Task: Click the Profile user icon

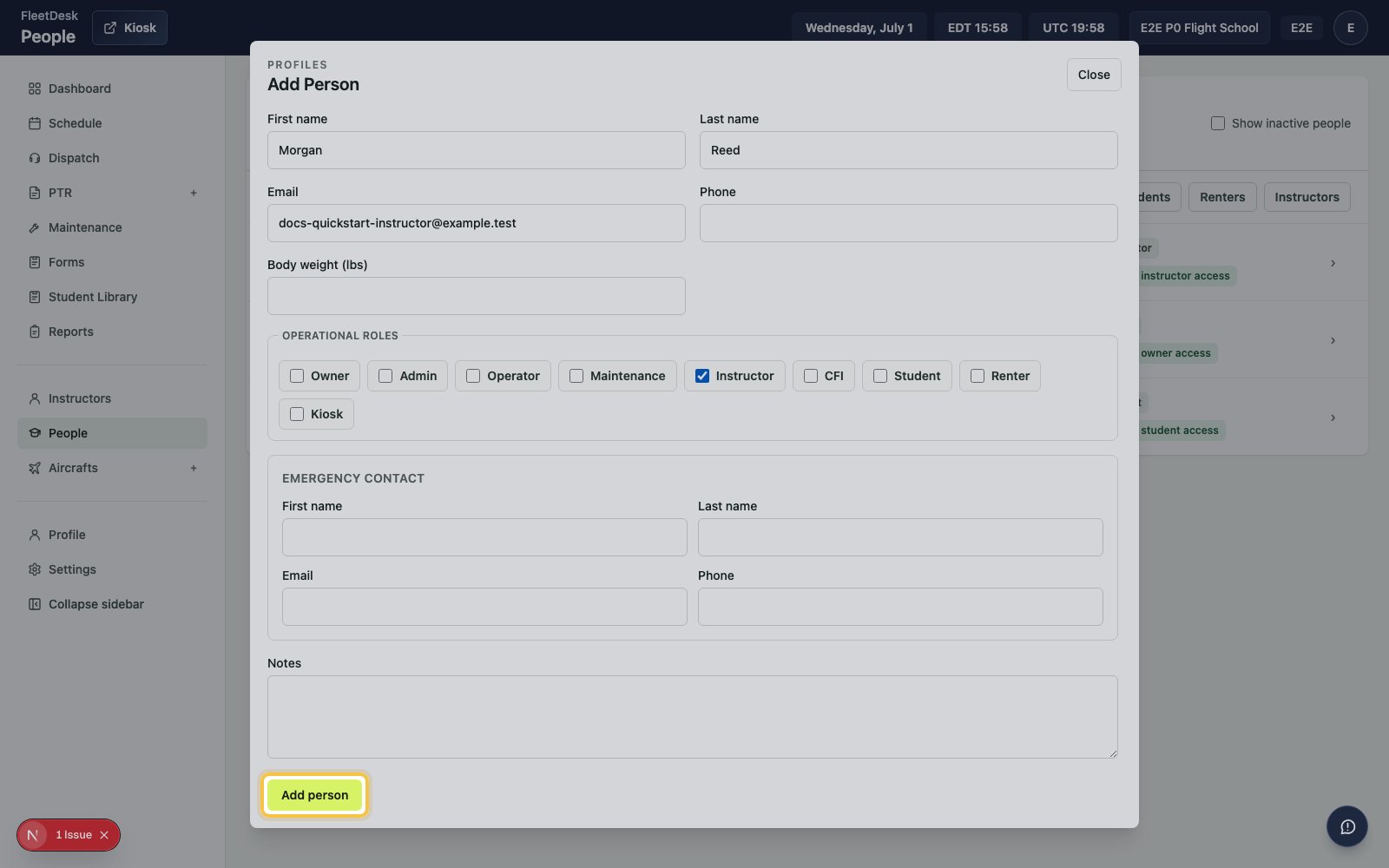Action: (35, 535)
